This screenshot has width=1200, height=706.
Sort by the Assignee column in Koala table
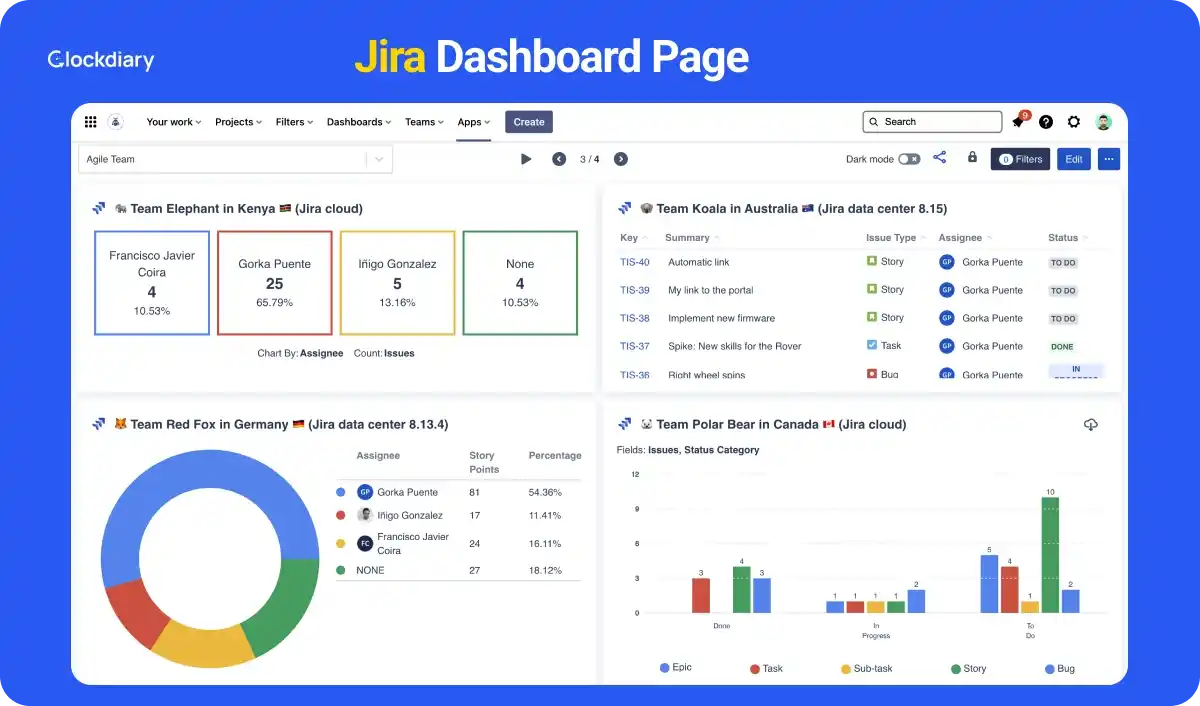[x=965, y=238]
